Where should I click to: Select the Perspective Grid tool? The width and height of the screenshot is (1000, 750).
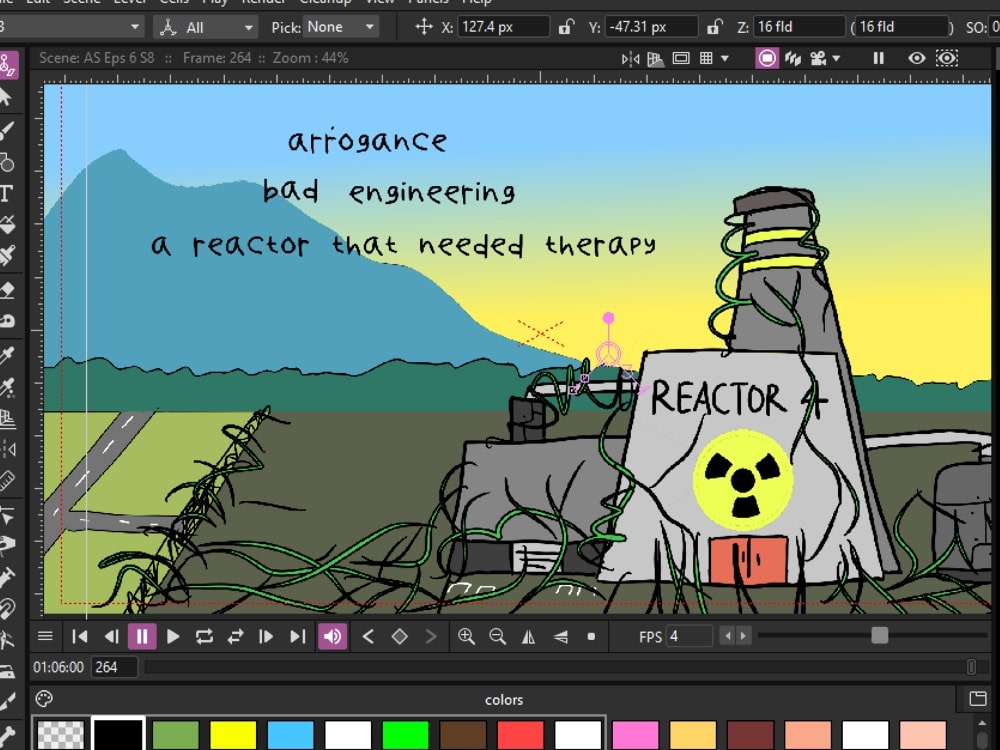pos(6,418)
